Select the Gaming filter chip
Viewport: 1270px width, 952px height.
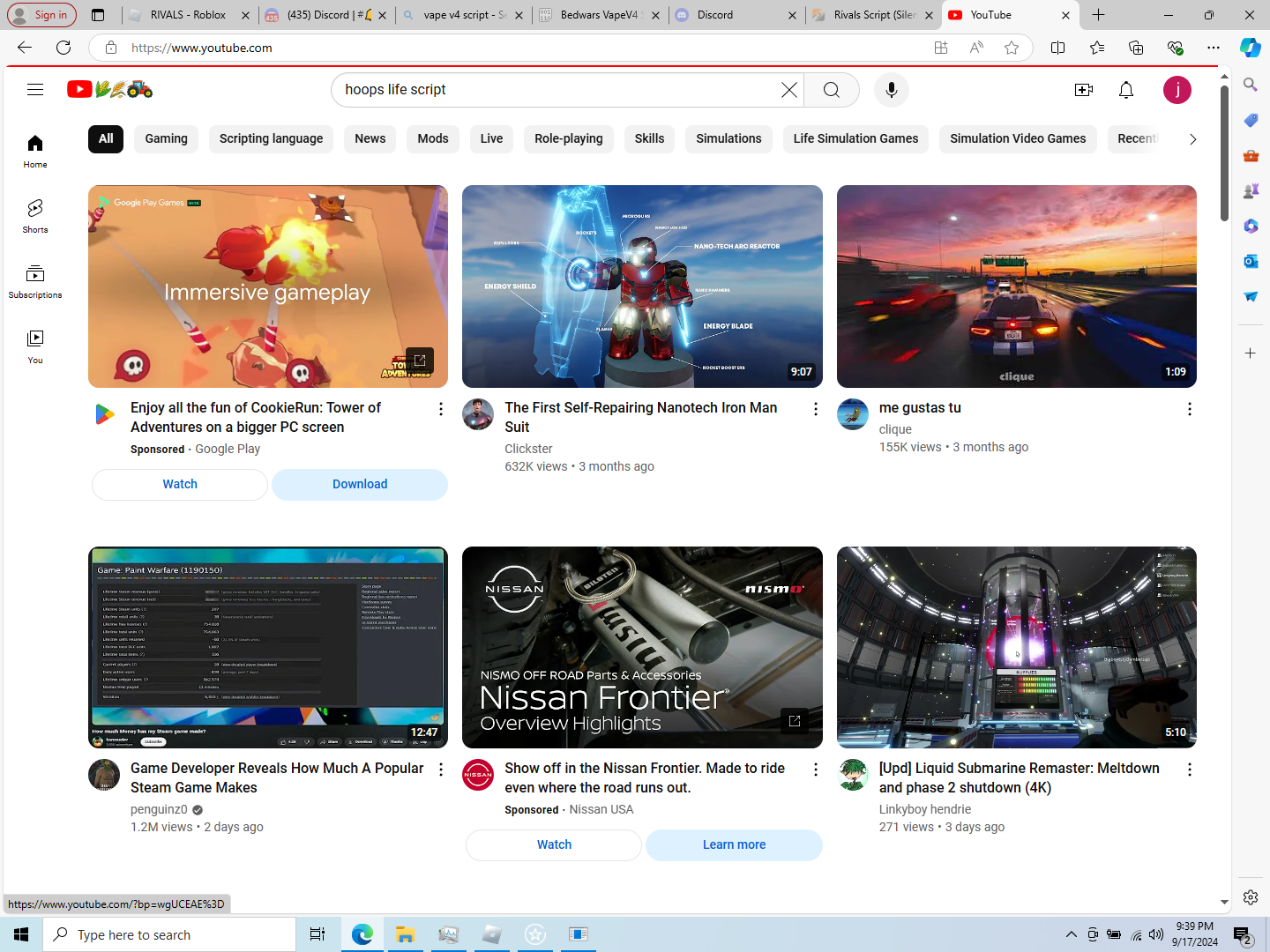[x=167, y=138]
